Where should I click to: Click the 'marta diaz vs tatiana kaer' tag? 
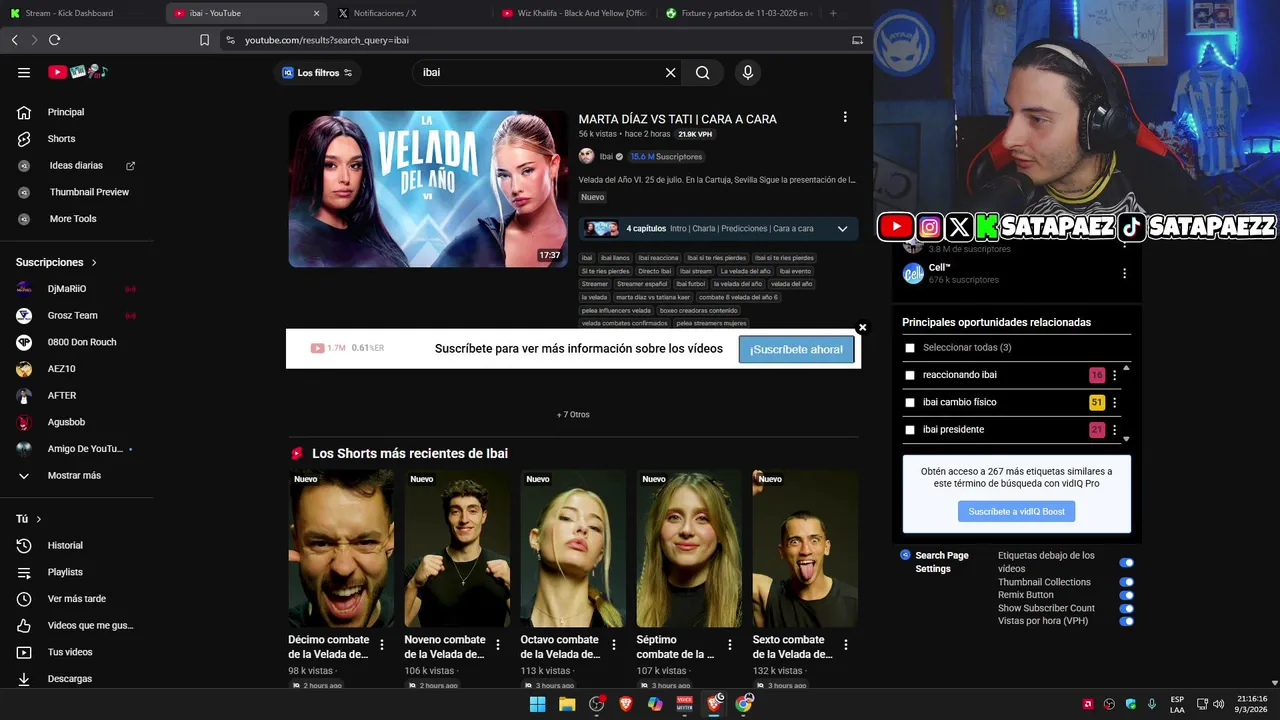[x=653, y=297]
